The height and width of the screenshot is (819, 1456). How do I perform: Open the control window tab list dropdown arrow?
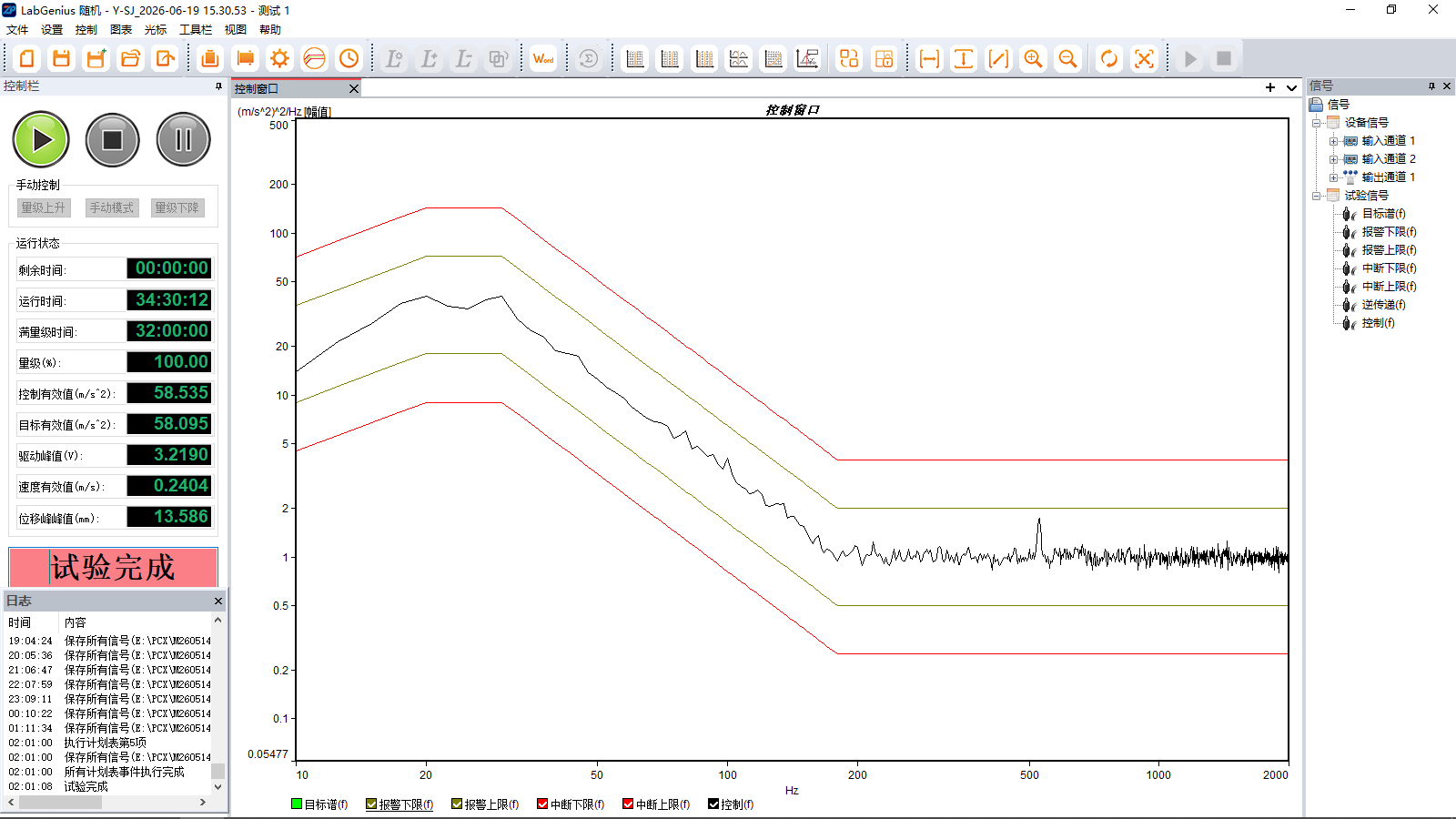1291,88
